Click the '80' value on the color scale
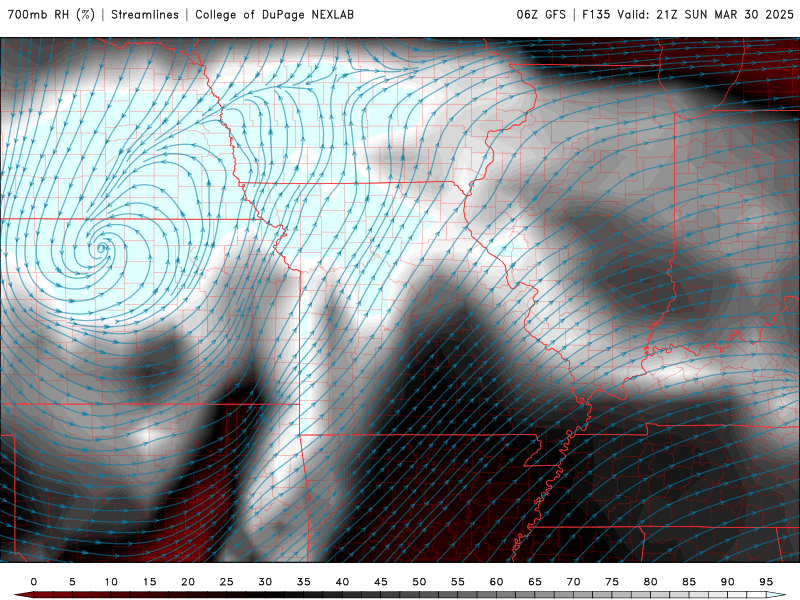 point(651,582)
